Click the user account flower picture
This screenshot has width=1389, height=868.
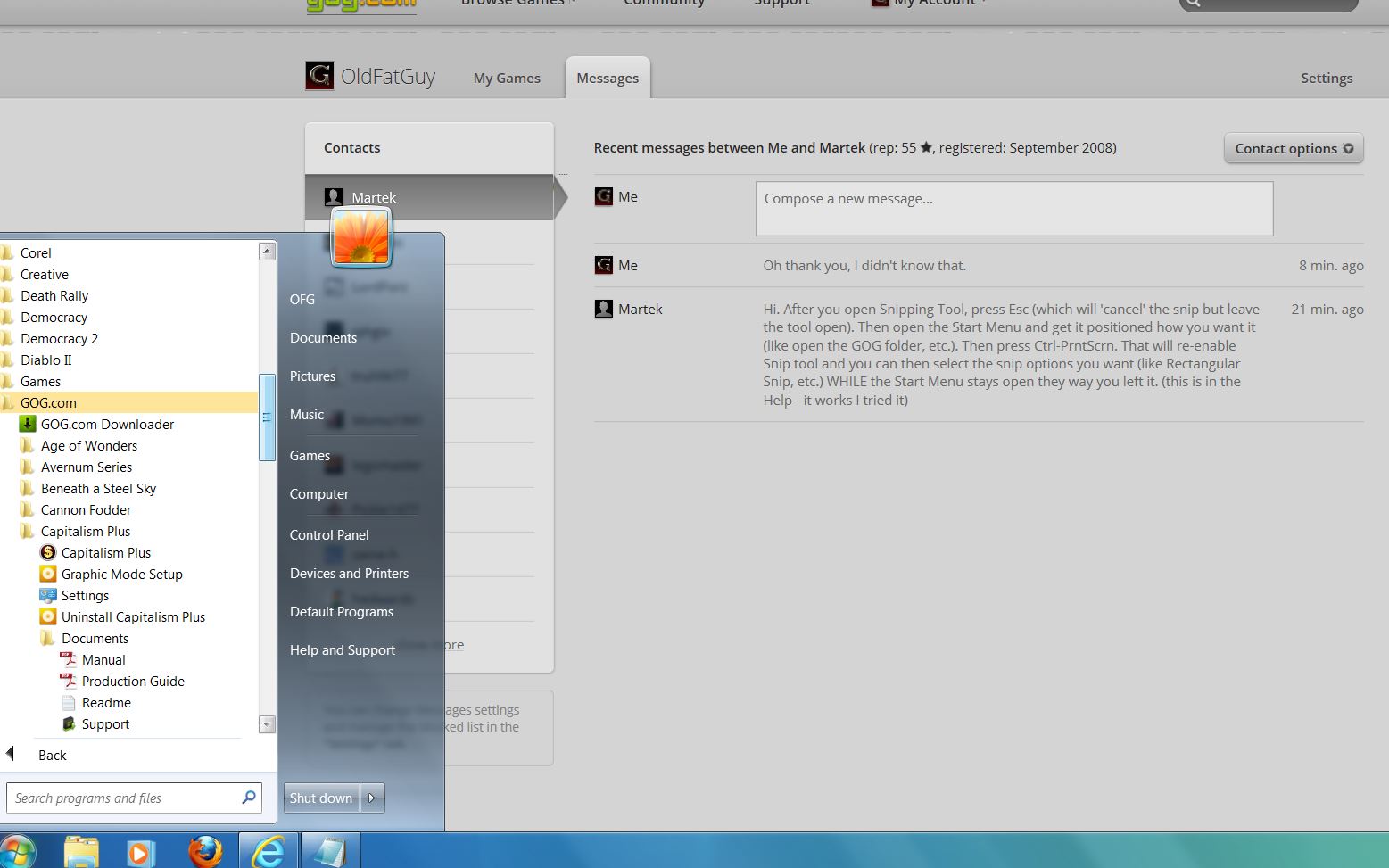(361, 236)
